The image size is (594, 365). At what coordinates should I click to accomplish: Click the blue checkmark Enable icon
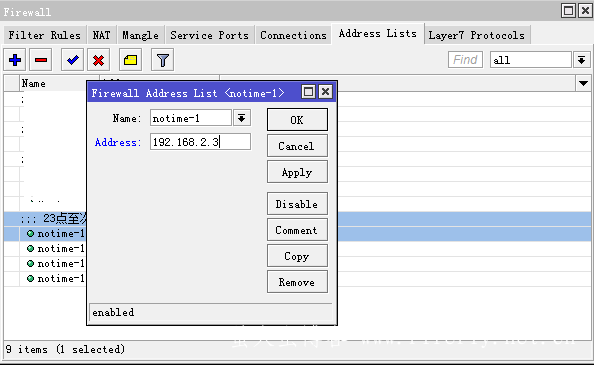(72, 60)
